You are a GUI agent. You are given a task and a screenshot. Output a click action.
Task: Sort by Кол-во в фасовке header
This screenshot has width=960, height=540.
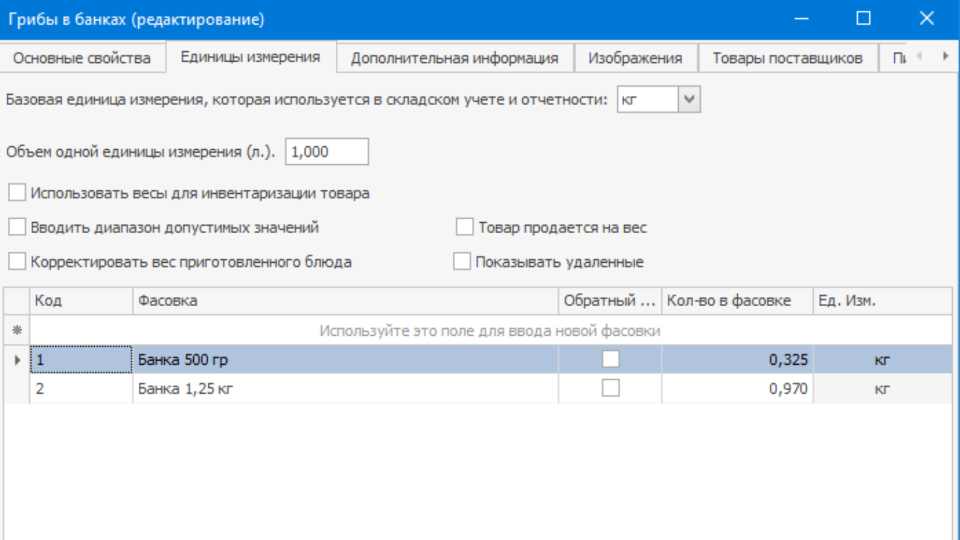click(737, 301)
